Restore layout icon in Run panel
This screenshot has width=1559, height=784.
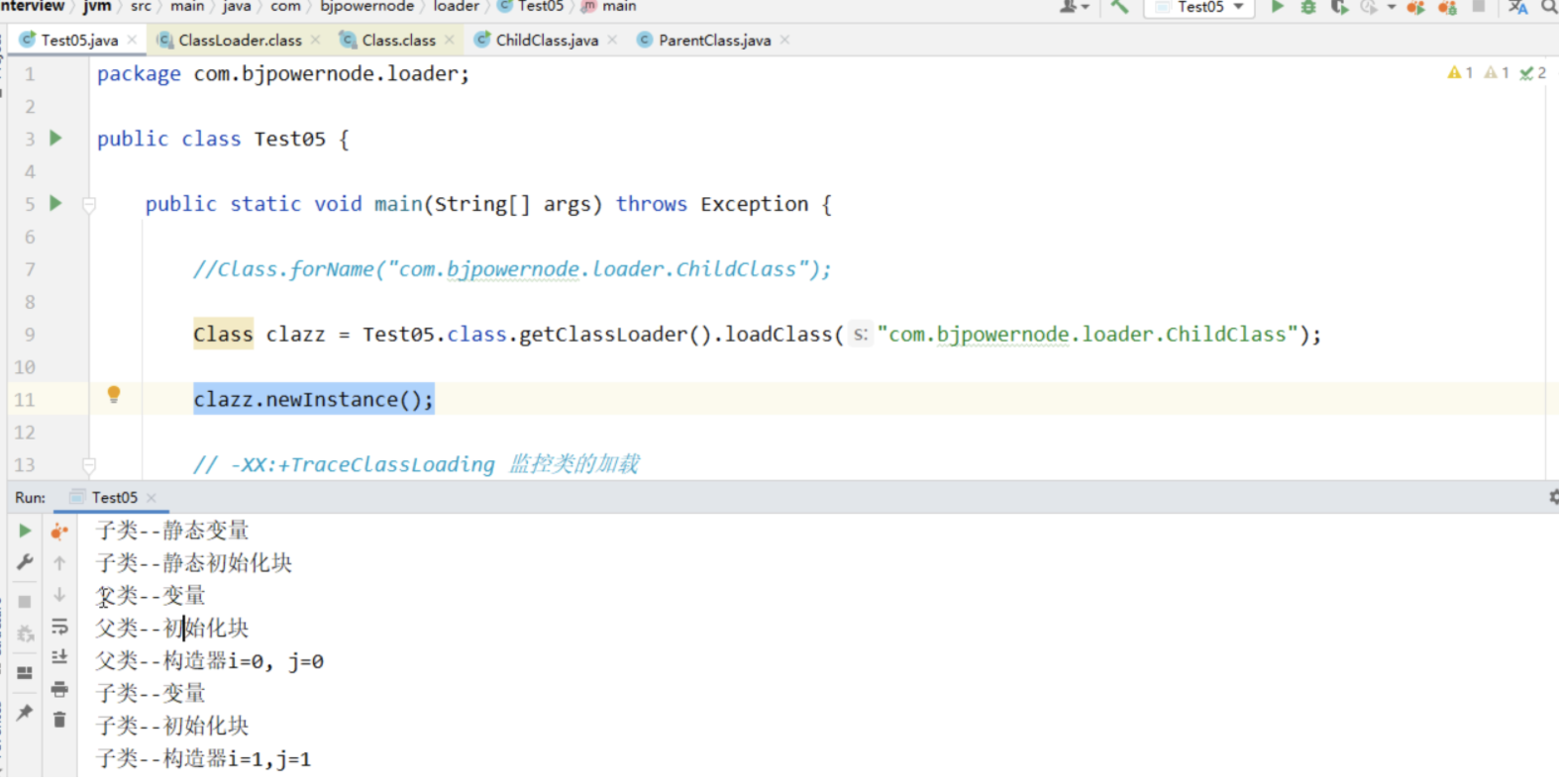(25, 673)
